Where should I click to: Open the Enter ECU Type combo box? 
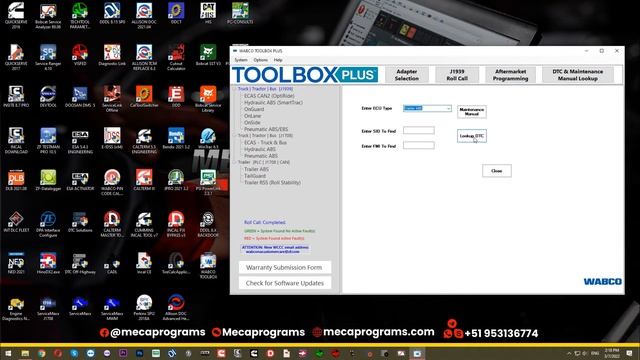pyautogui.click(x=427, y=108)
